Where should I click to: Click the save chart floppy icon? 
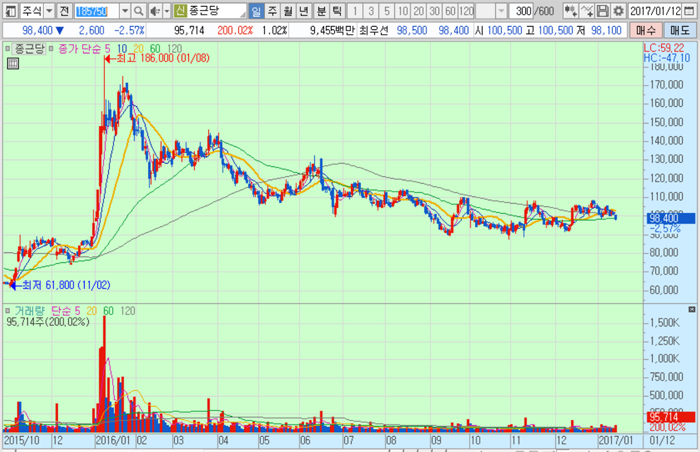click(602, 11)
